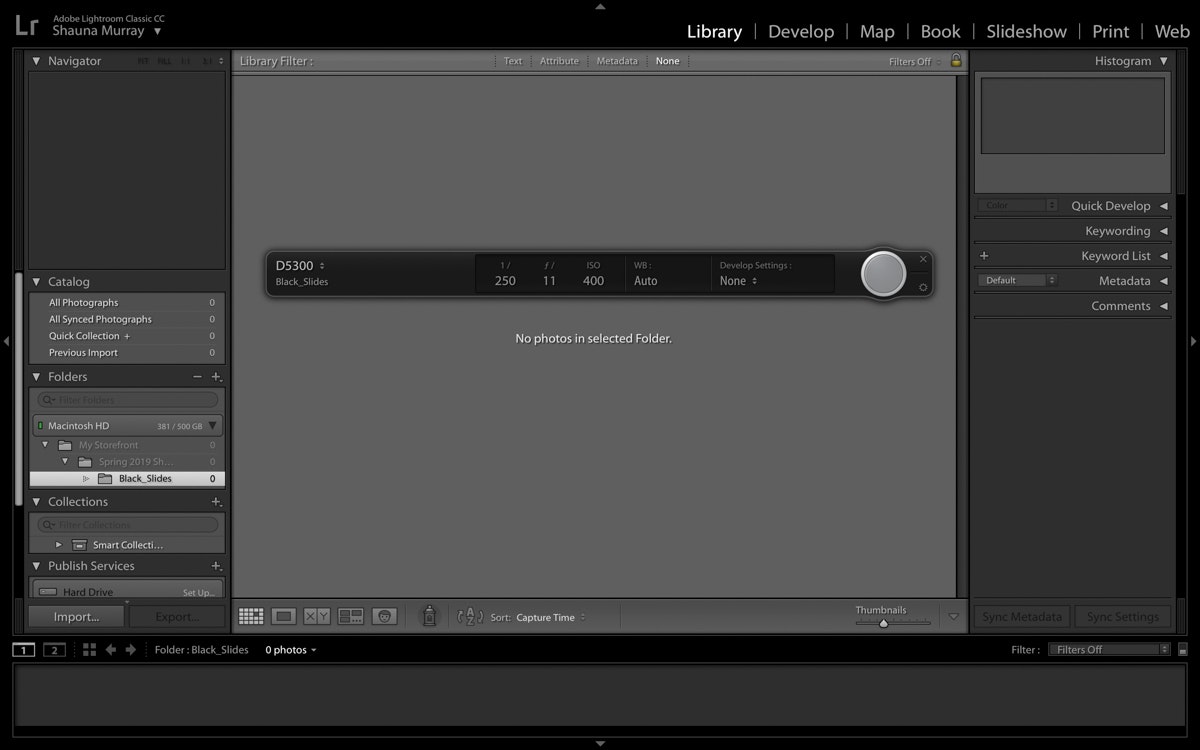Click the Import button
1200x750 pixels.
pyautogui.click(x=75, y=616)
